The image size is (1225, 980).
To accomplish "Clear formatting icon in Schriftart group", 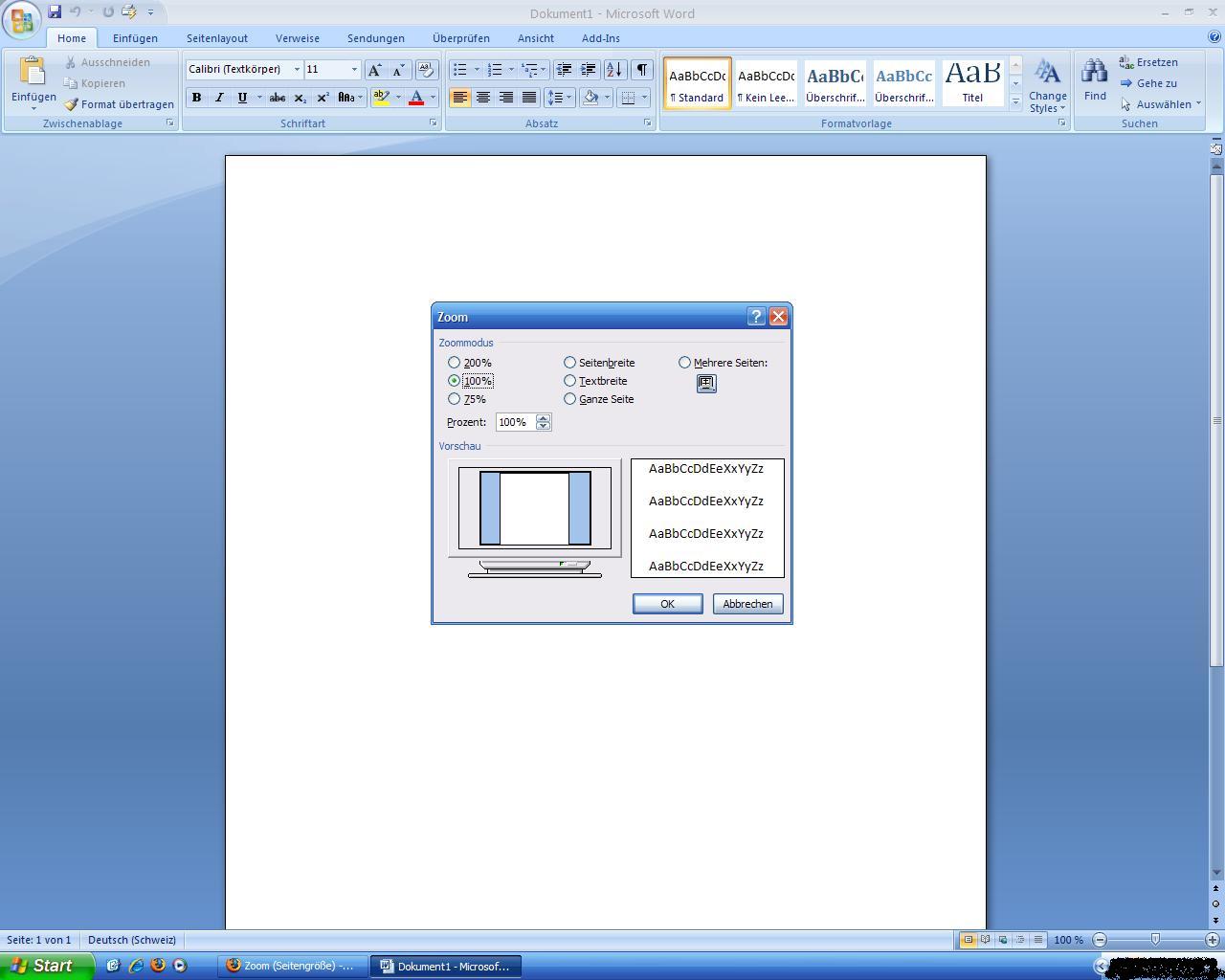I will [426, 70].
